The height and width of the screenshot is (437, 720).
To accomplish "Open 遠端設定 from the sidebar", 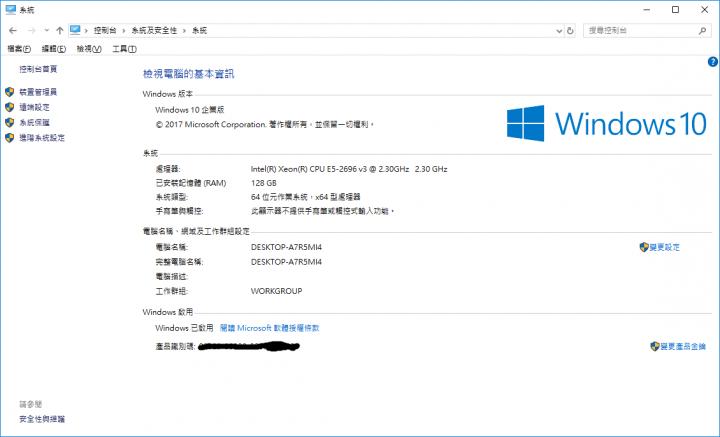I will tap(34, 107).
